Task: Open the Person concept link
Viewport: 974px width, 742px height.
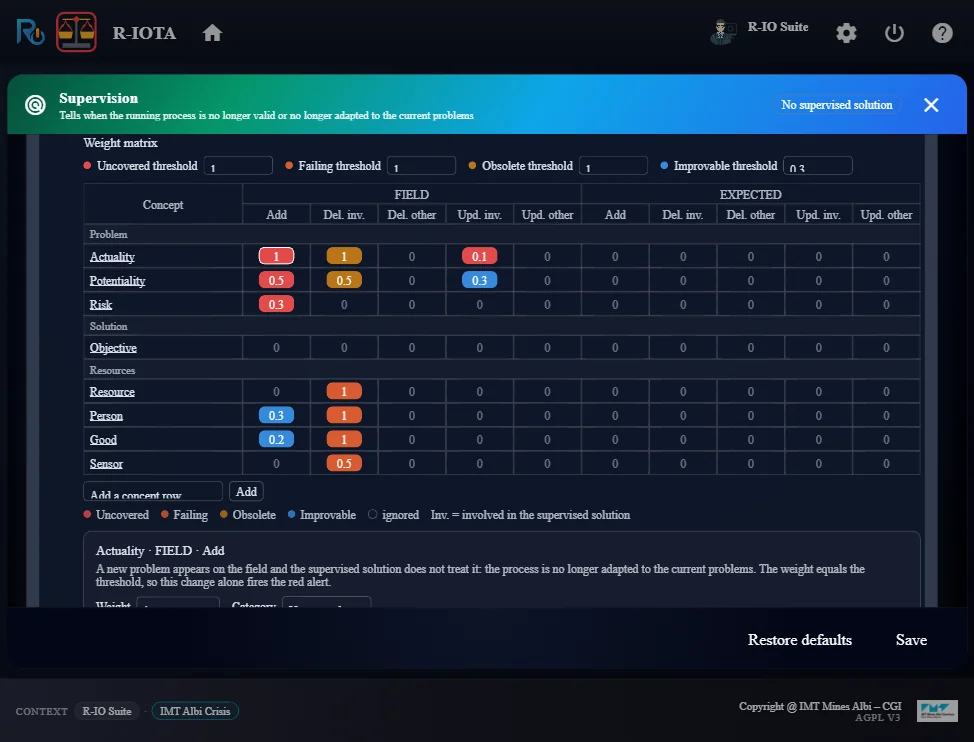Action: (x=106, y=416)
